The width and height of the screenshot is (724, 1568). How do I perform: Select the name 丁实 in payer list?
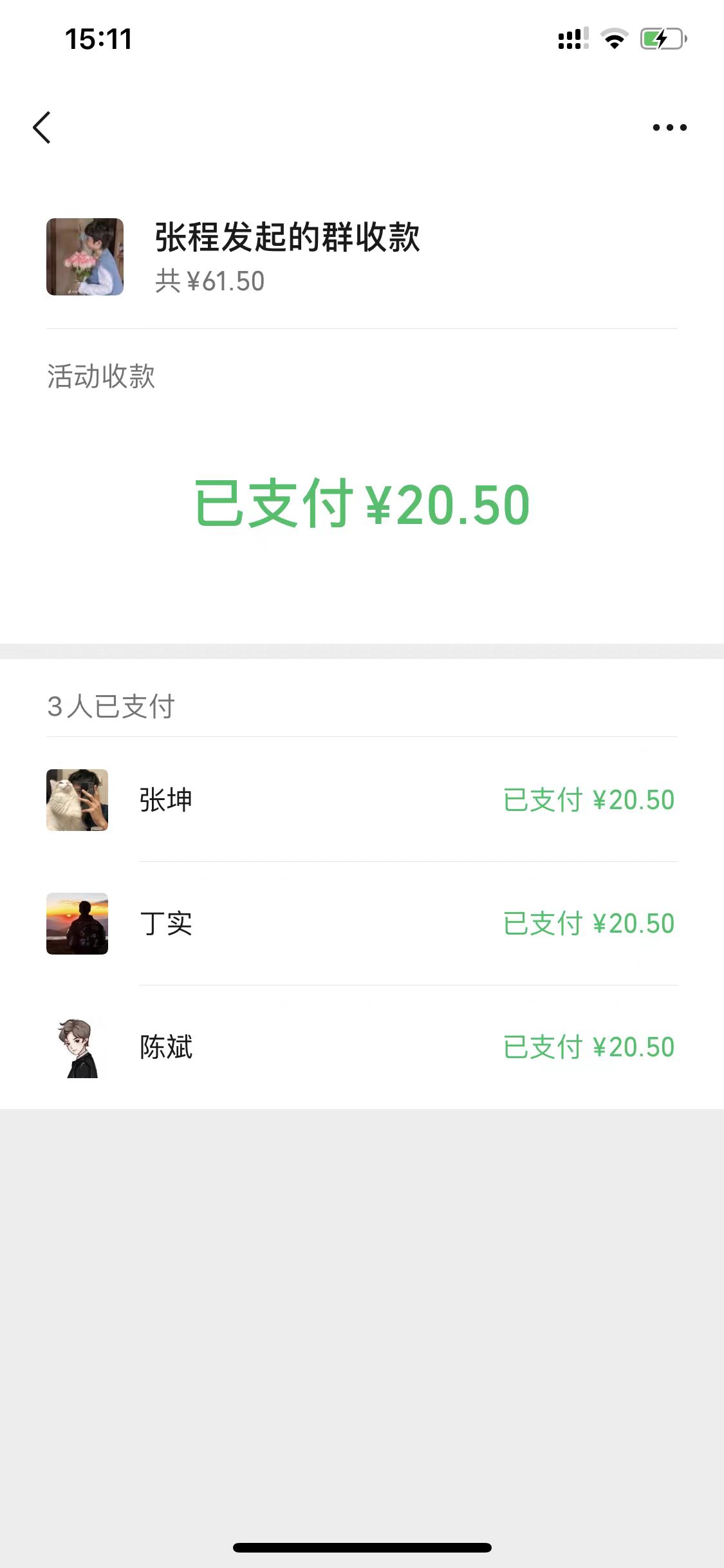pyautogui.click(x=166, y=924)
